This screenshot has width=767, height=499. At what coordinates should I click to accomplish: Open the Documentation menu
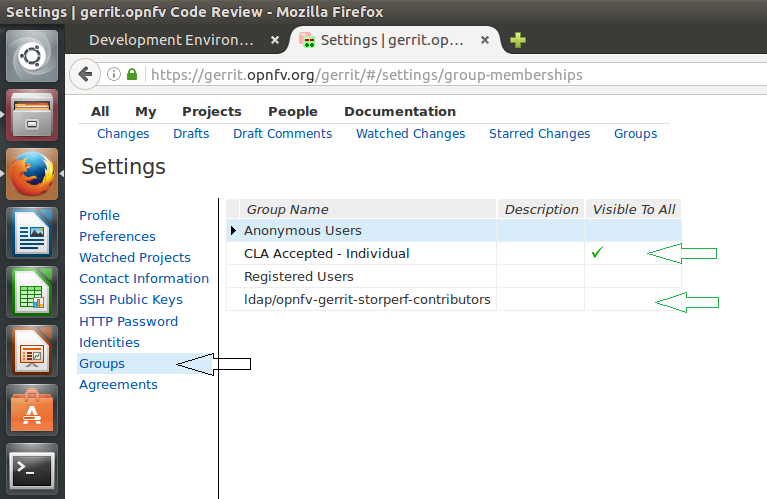point(399,112)
